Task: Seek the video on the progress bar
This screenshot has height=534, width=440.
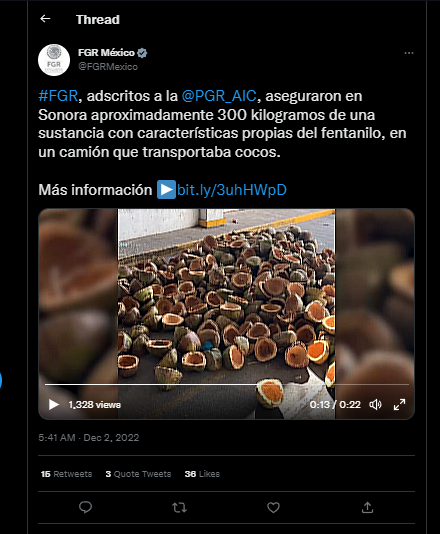Action: tap(227, 384)
